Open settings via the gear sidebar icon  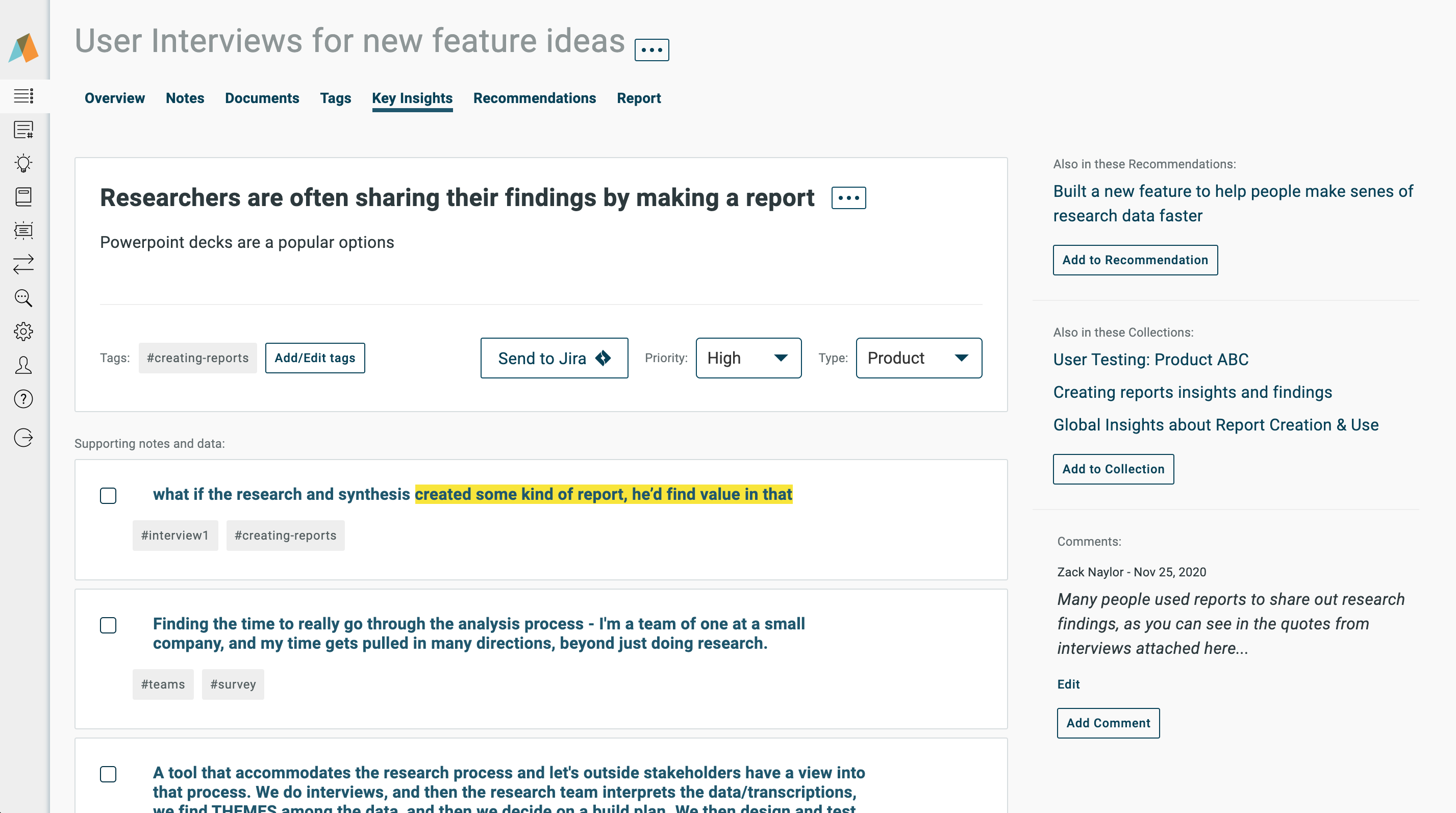[23, 331]
